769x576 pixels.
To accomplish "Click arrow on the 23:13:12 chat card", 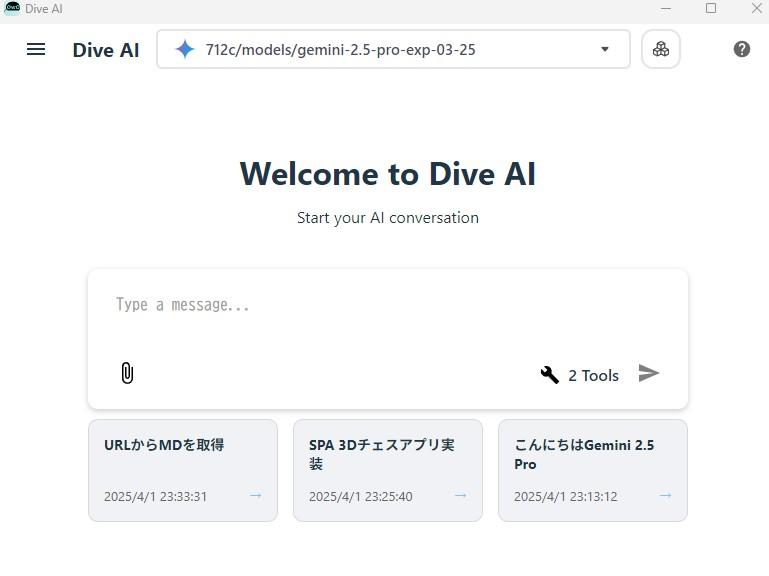I will click(666, 496).
